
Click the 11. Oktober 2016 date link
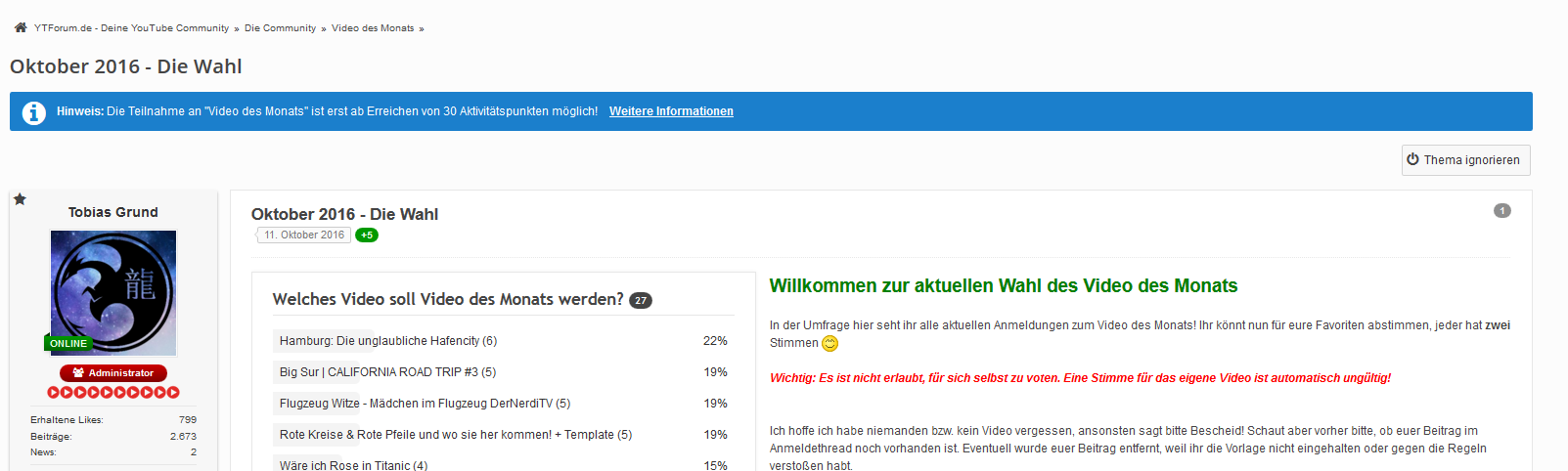tap(304, 235)
